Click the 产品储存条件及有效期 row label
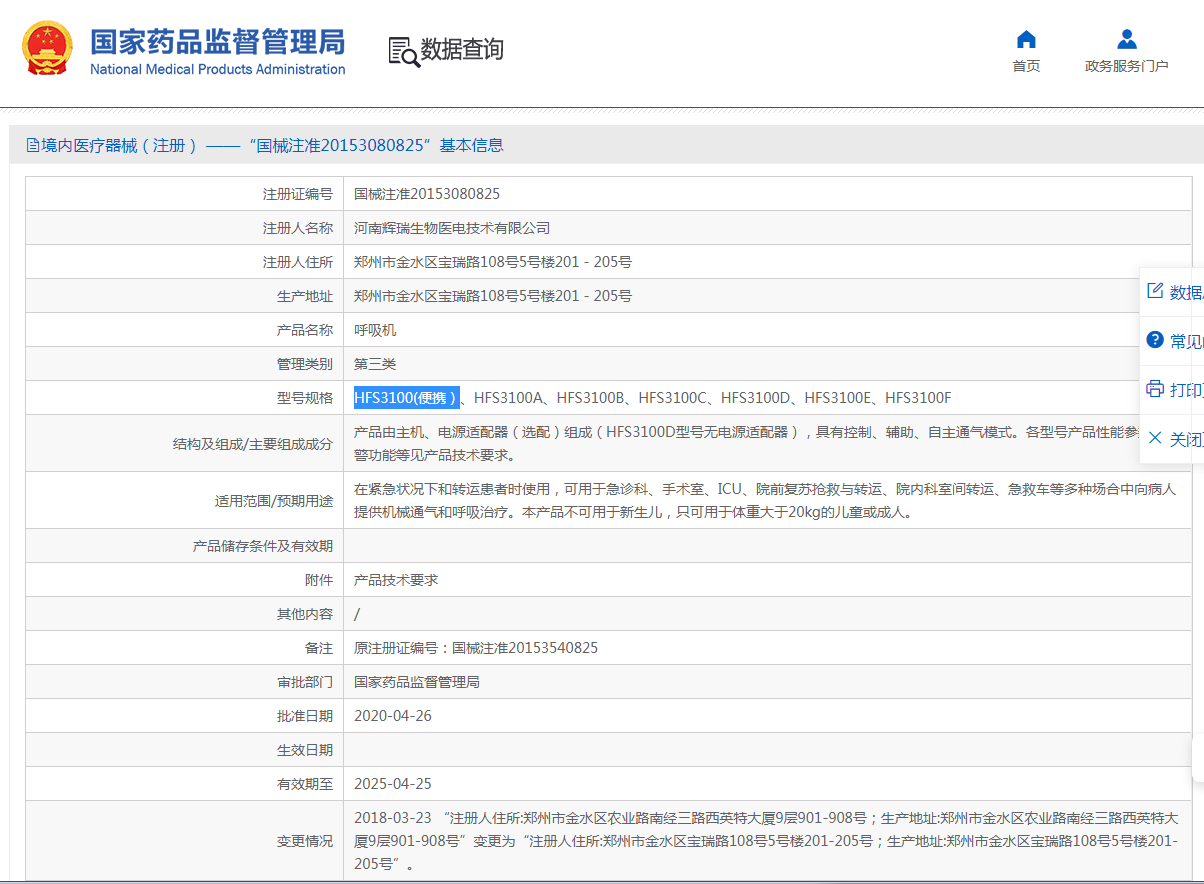1204x884 pixels. pos(263,546)
